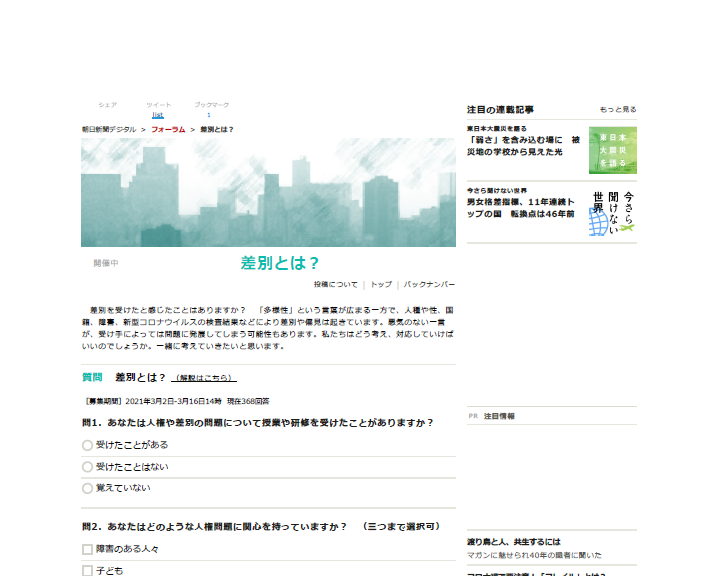Open the 今さら聞けない世界 thumbnail
The image size is (707, 576).
pyautogui.click(x=613, y=212)
